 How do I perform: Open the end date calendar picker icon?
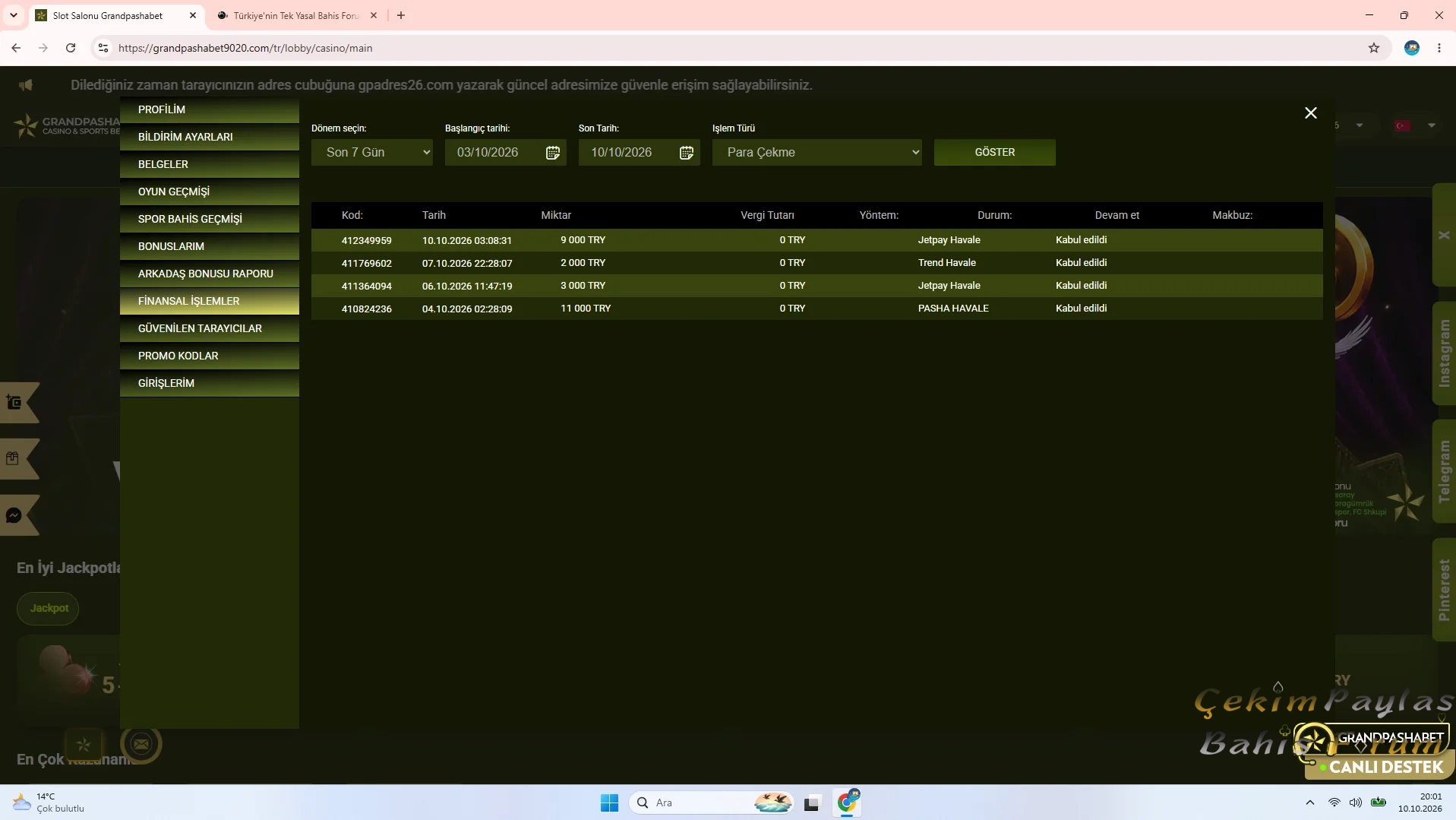(x=687, y=153)
